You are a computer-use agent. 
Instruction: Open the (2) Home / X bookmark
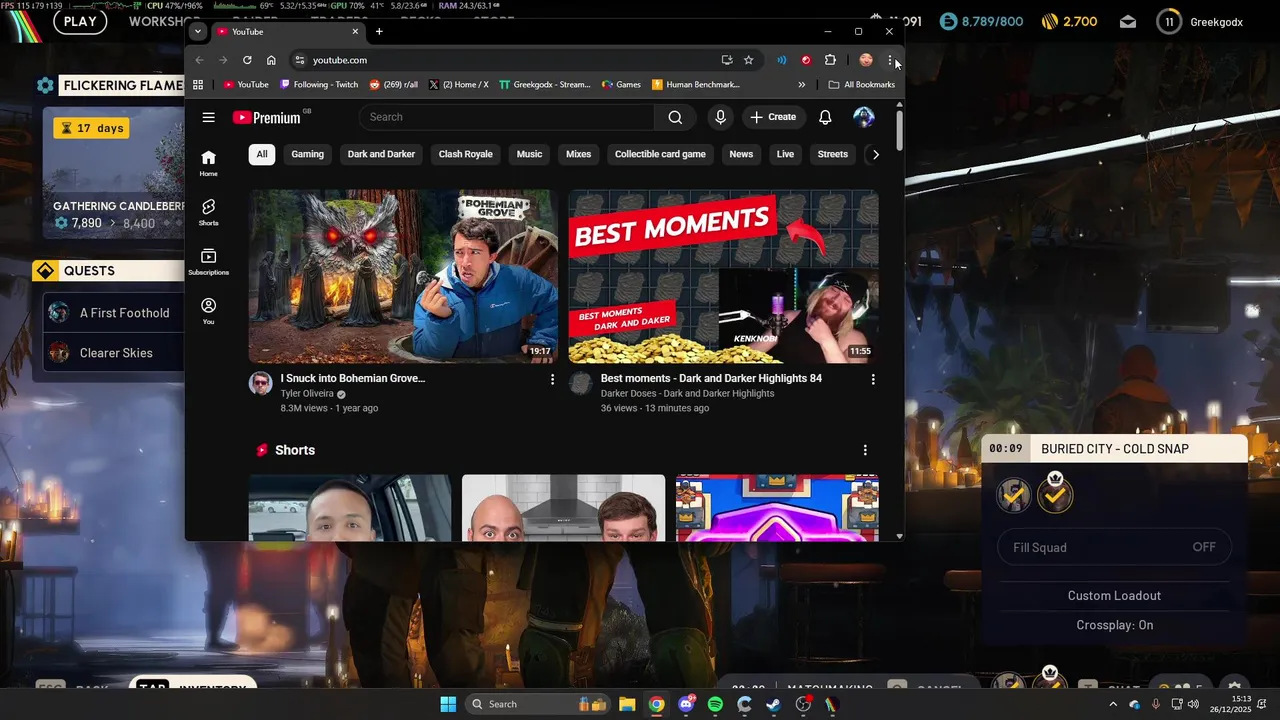click(459, 85)
